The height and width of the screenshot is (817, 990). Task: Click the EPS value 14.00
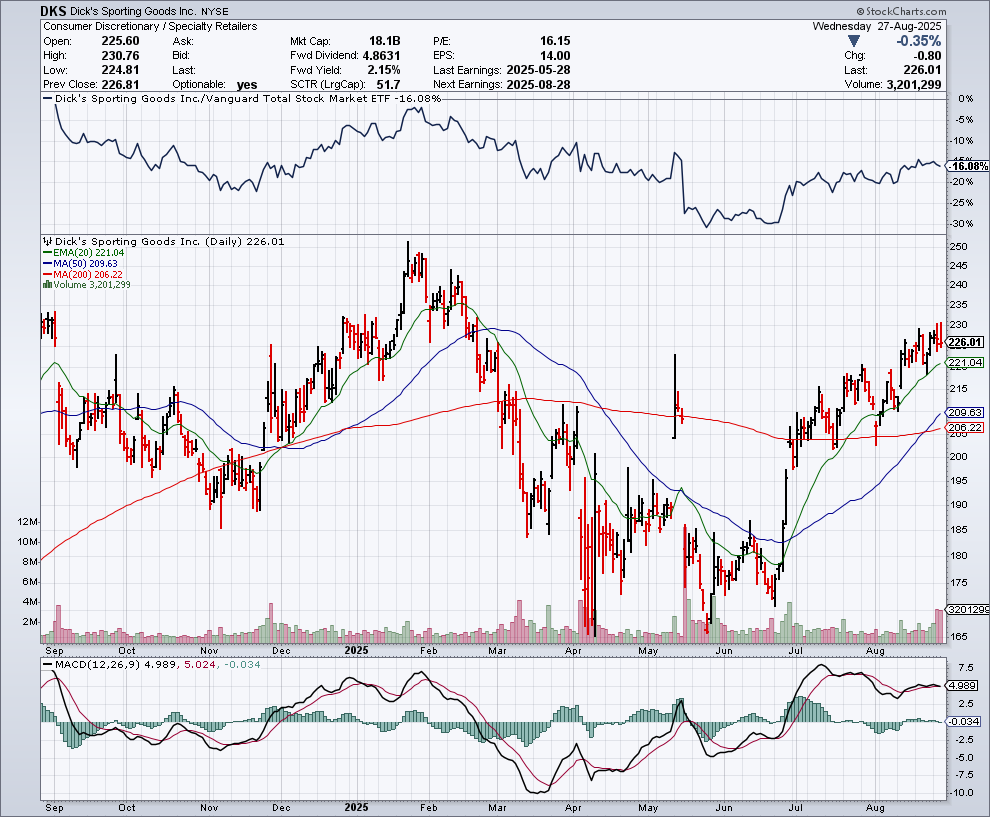pos(555,56)
